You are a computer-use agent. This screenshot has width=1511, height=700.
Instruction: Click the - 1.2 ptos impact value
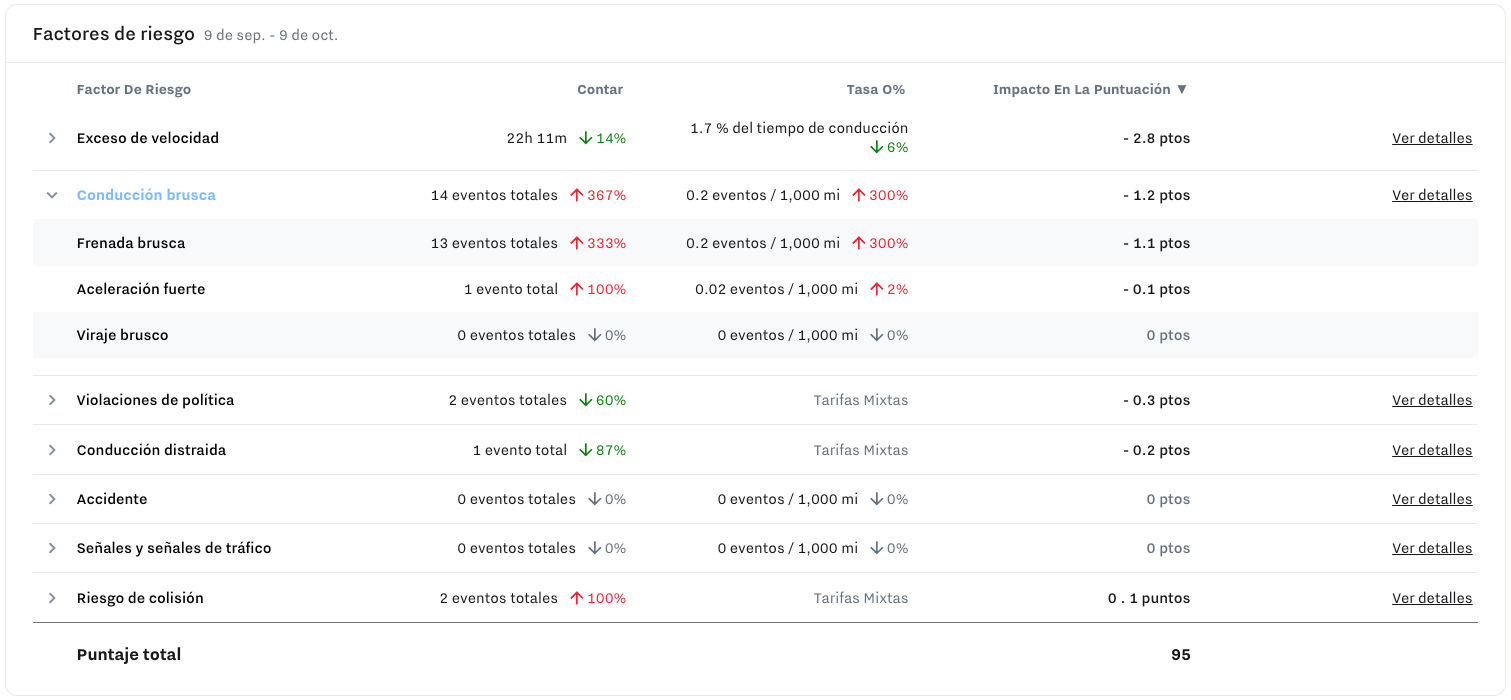point(1156,195)
